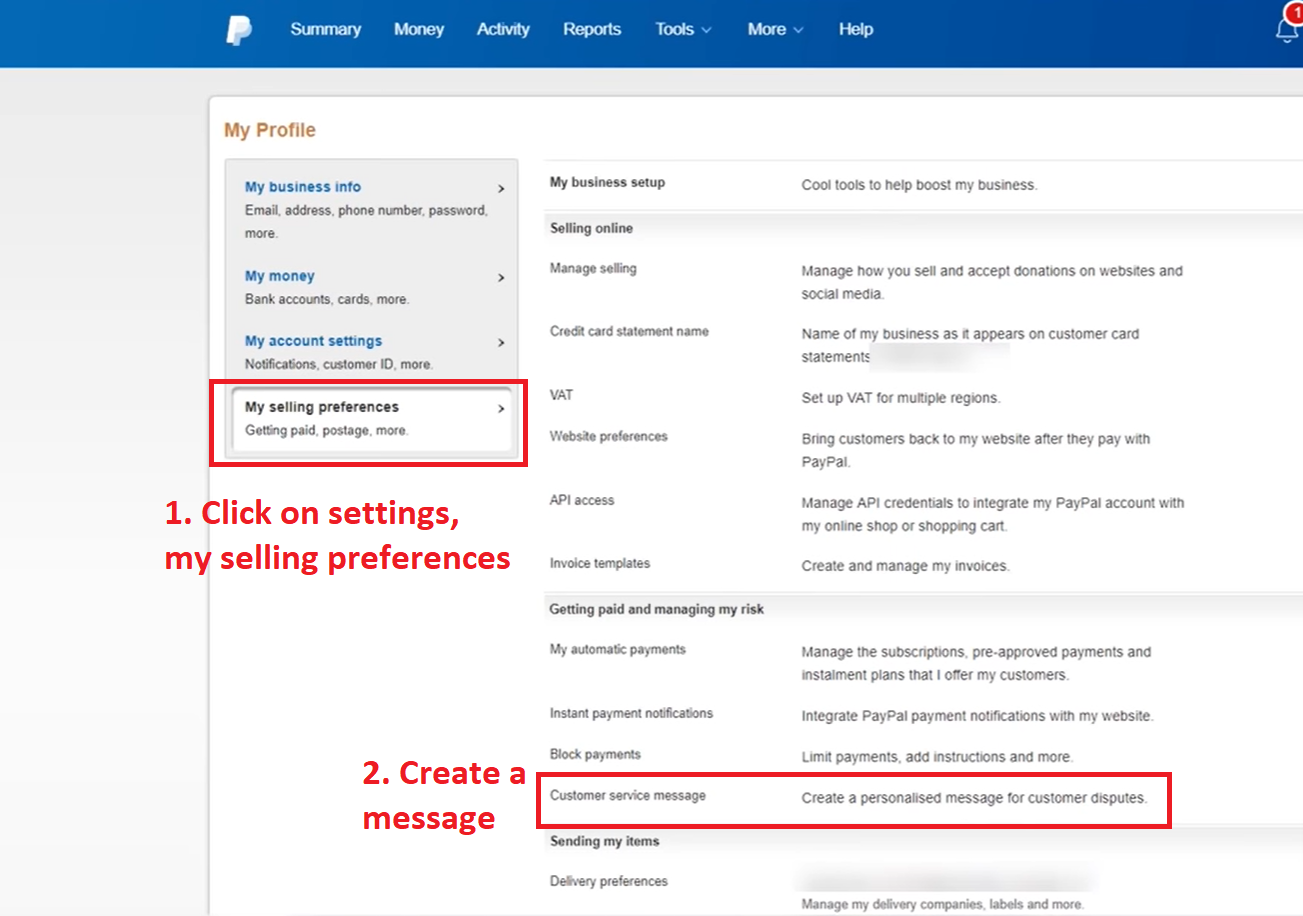Click 'Name of my business as it appears' description

tap(970, 345)
